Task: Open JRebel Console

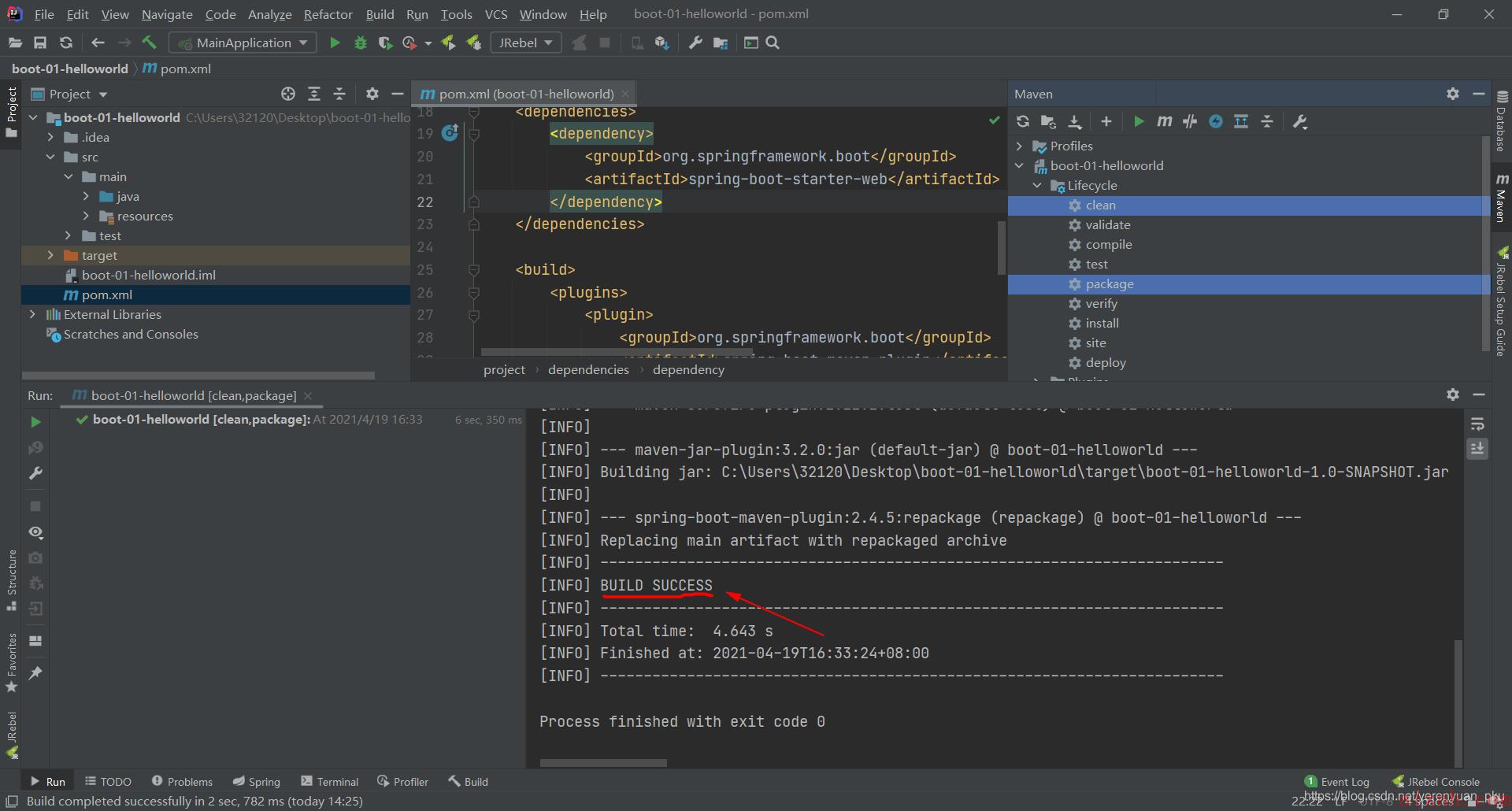Action: [x=1436, y=781]
